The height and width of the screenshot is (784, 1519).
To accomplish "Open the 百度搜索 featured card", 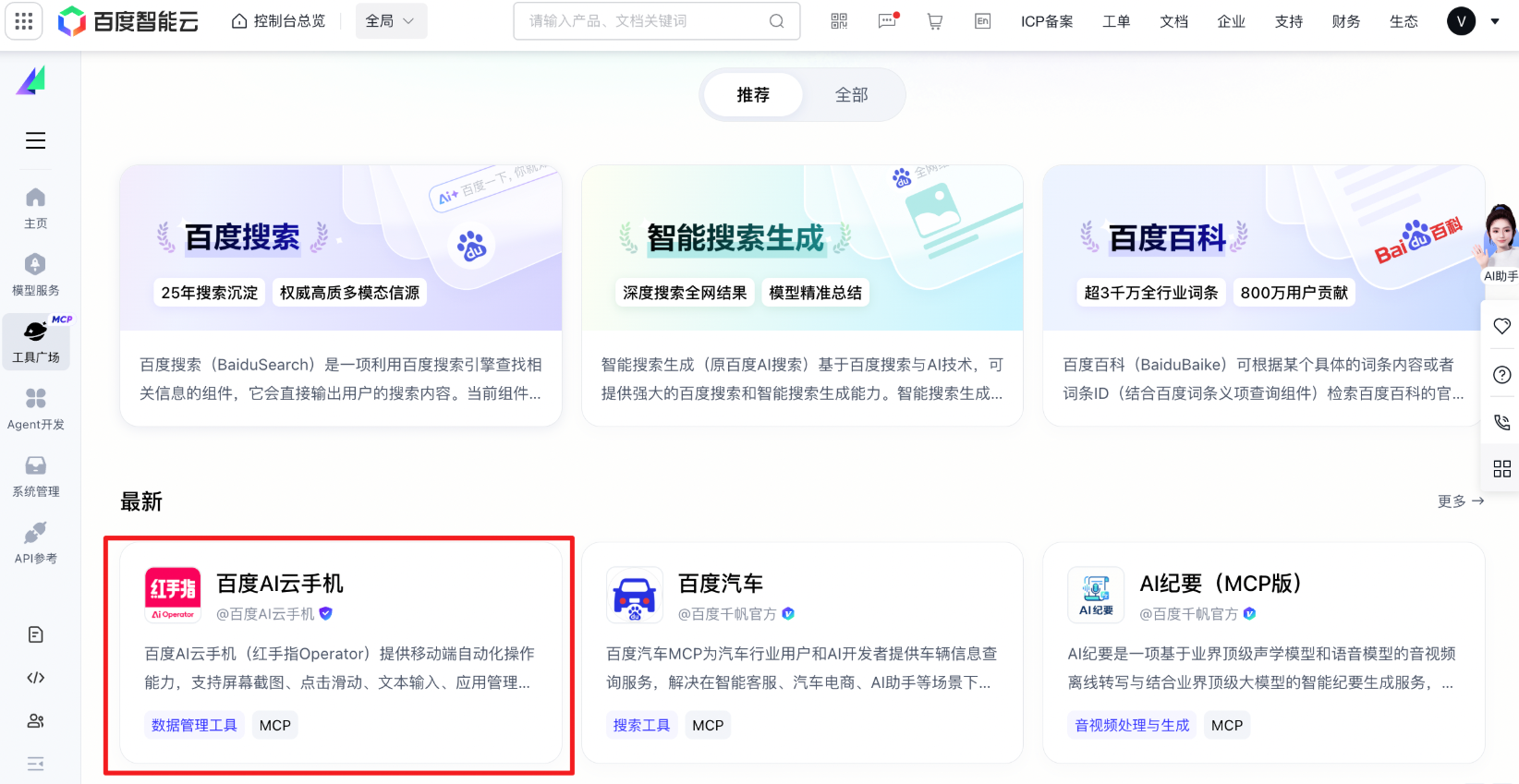I will [341, 296].
